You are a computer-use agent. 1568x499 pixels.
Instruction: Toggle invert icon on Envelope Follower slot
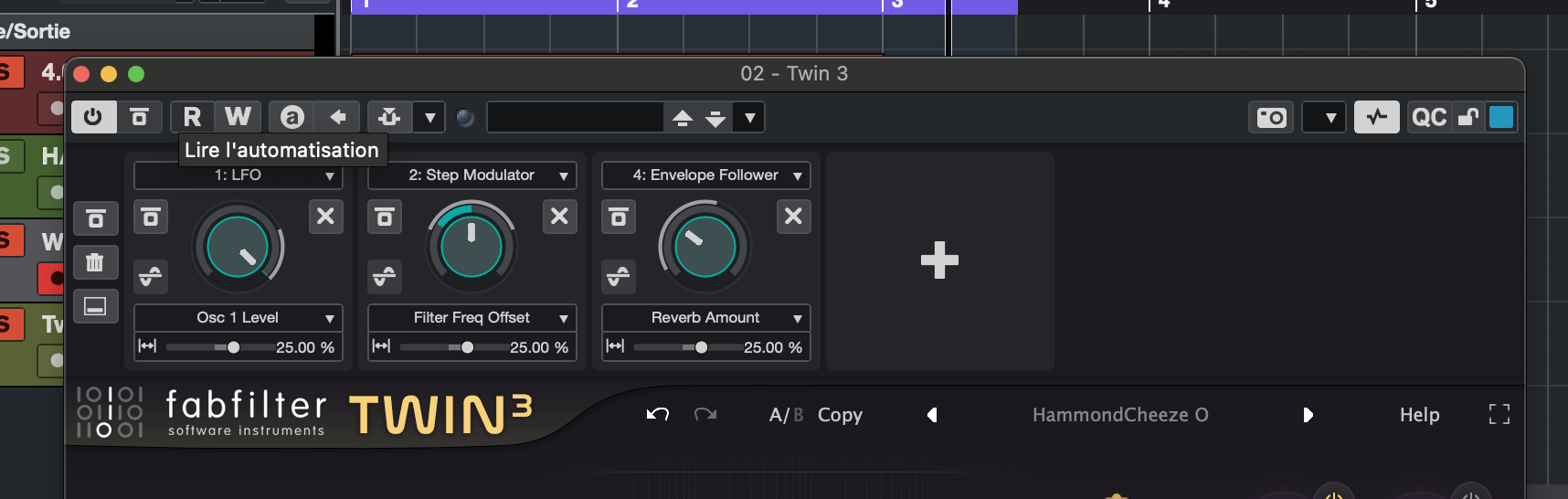[620, 275]
